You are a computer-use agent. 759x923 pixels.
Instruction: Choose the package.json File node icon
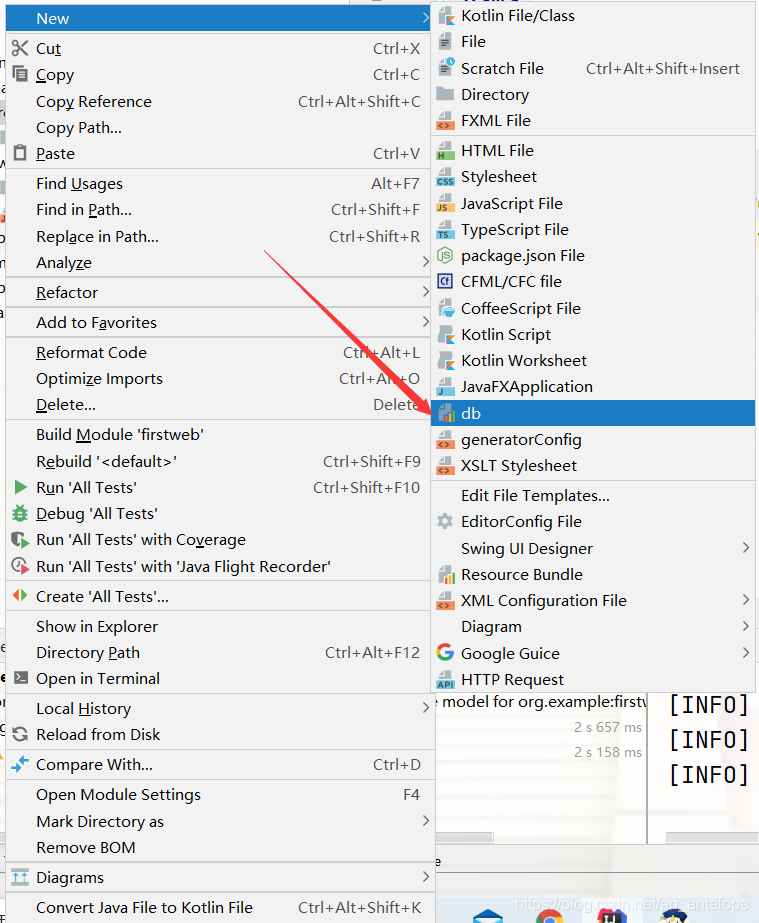click(446, 255)
